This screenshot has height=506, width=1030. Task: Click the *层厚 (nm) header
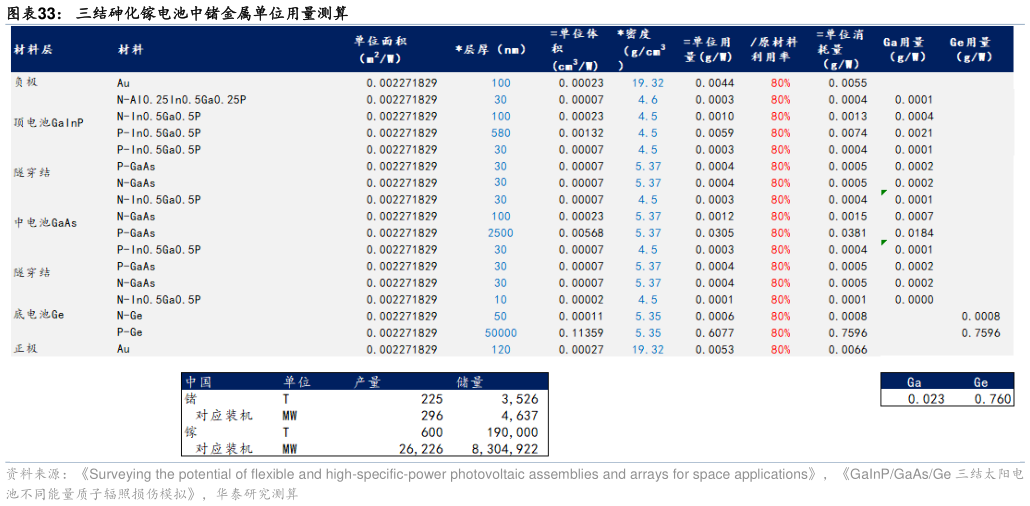click(490, 49)
